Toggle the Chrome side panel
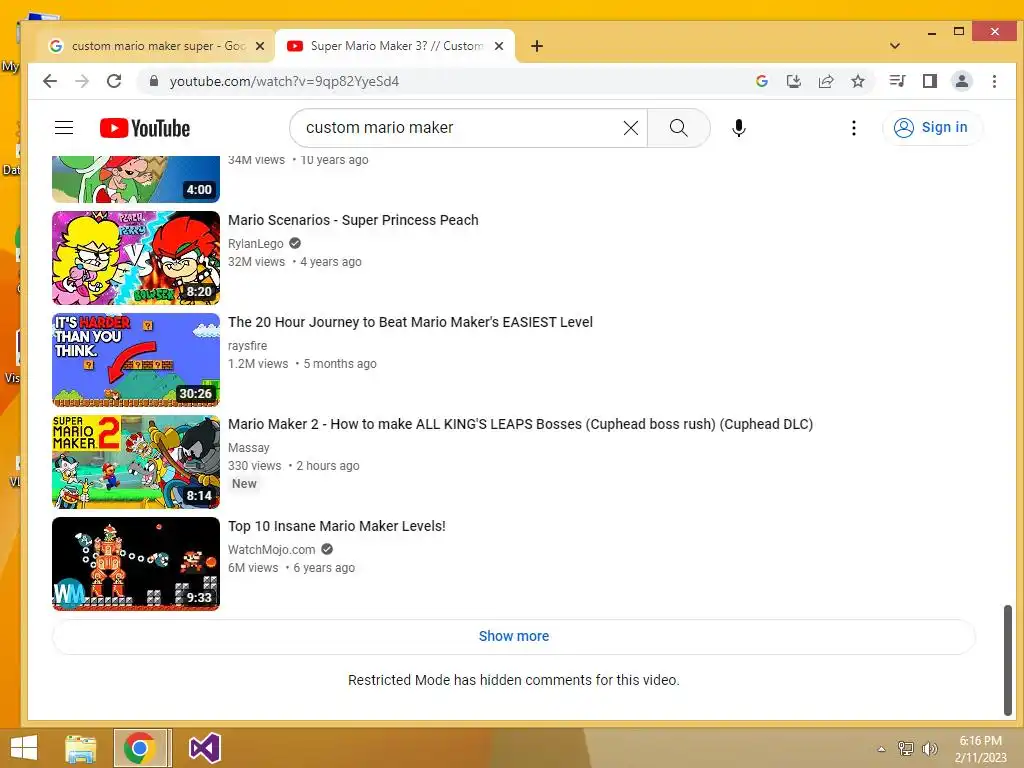Screen dimensions: 1024x768 point(930,81)
